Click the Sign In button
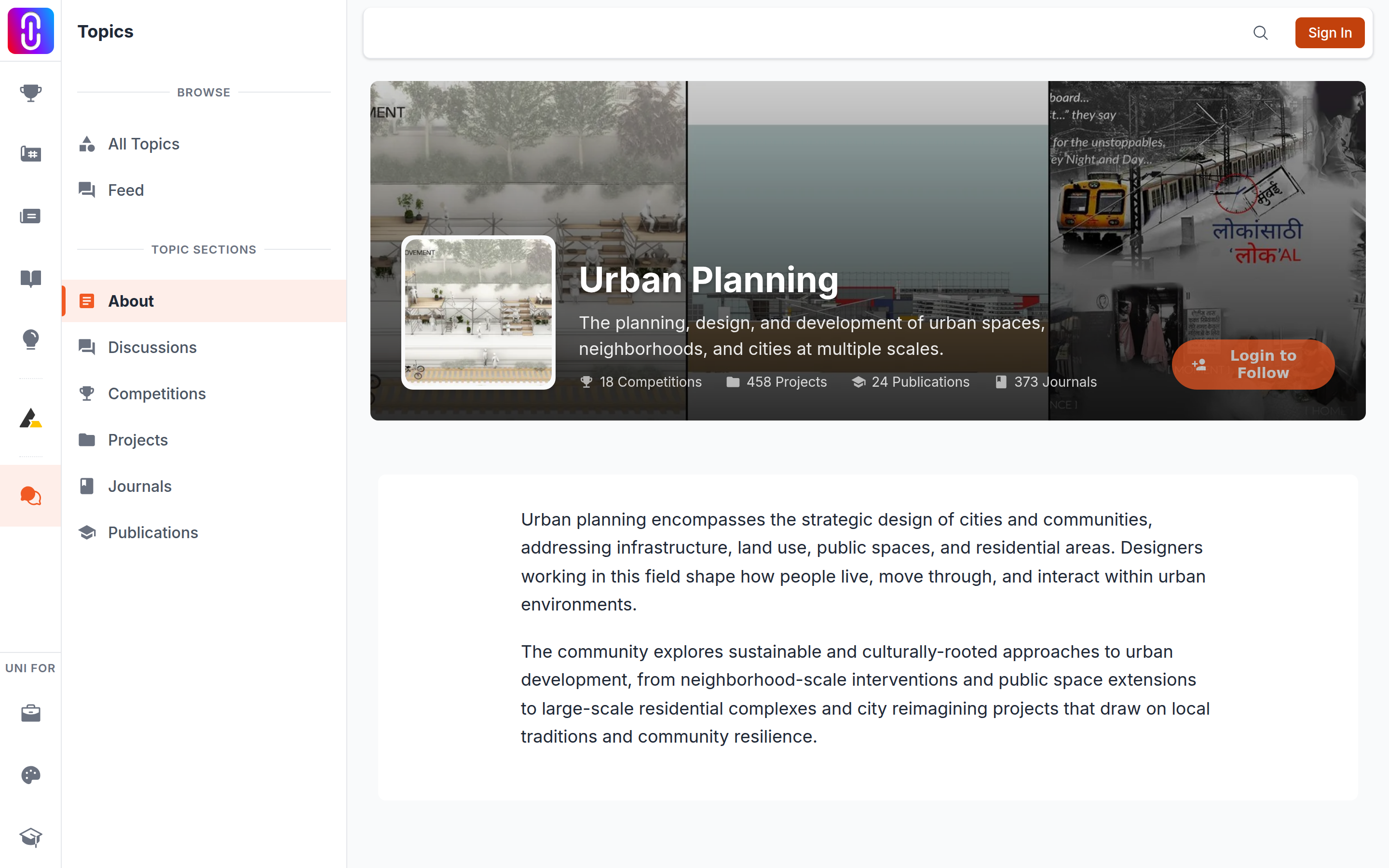The image size is (1389, 868). pos(1329,33)
